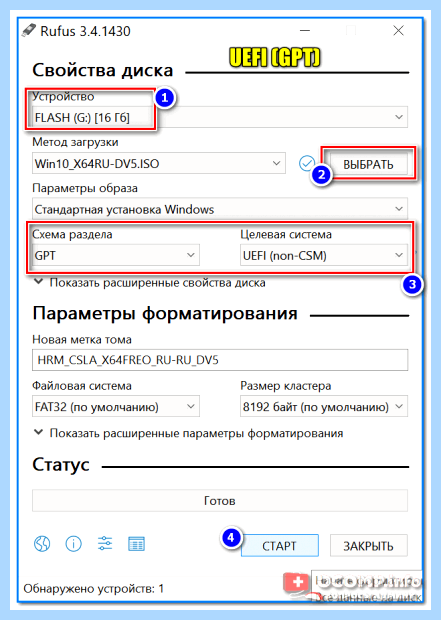The image size is (441, 620).
Task: Click the ЗАКРЫТЬ button
Action: coord(368,546)
